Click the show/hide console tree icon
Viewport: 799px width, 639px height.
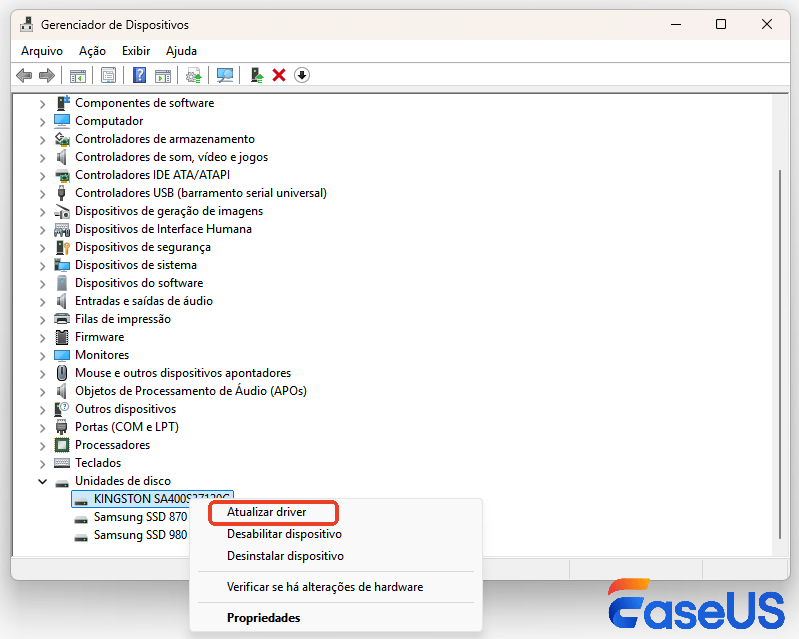[x=77, y=75]
